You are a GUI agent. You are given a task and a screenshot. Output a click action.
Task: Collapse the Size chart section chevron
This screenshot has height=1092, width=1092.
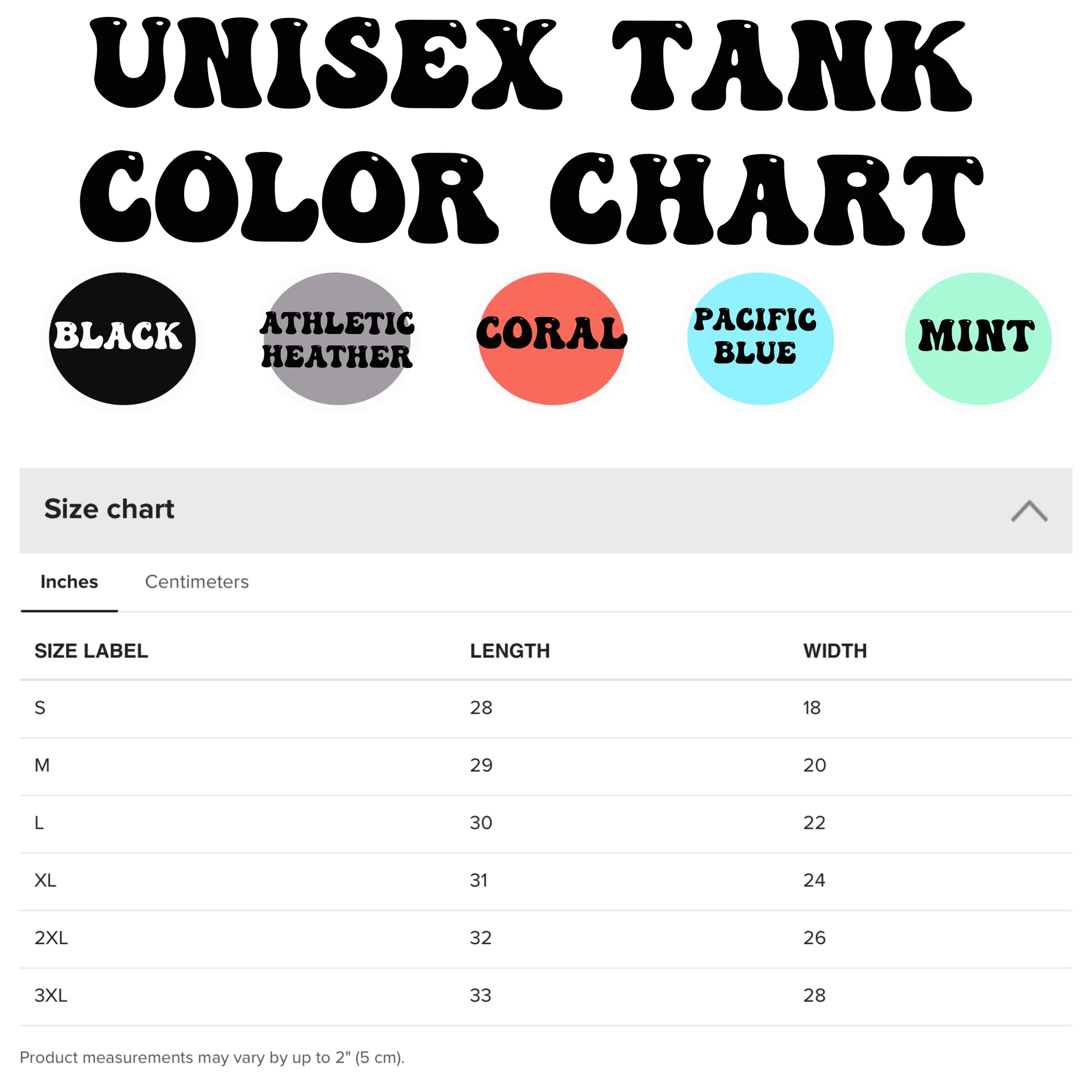[1029, 511]
